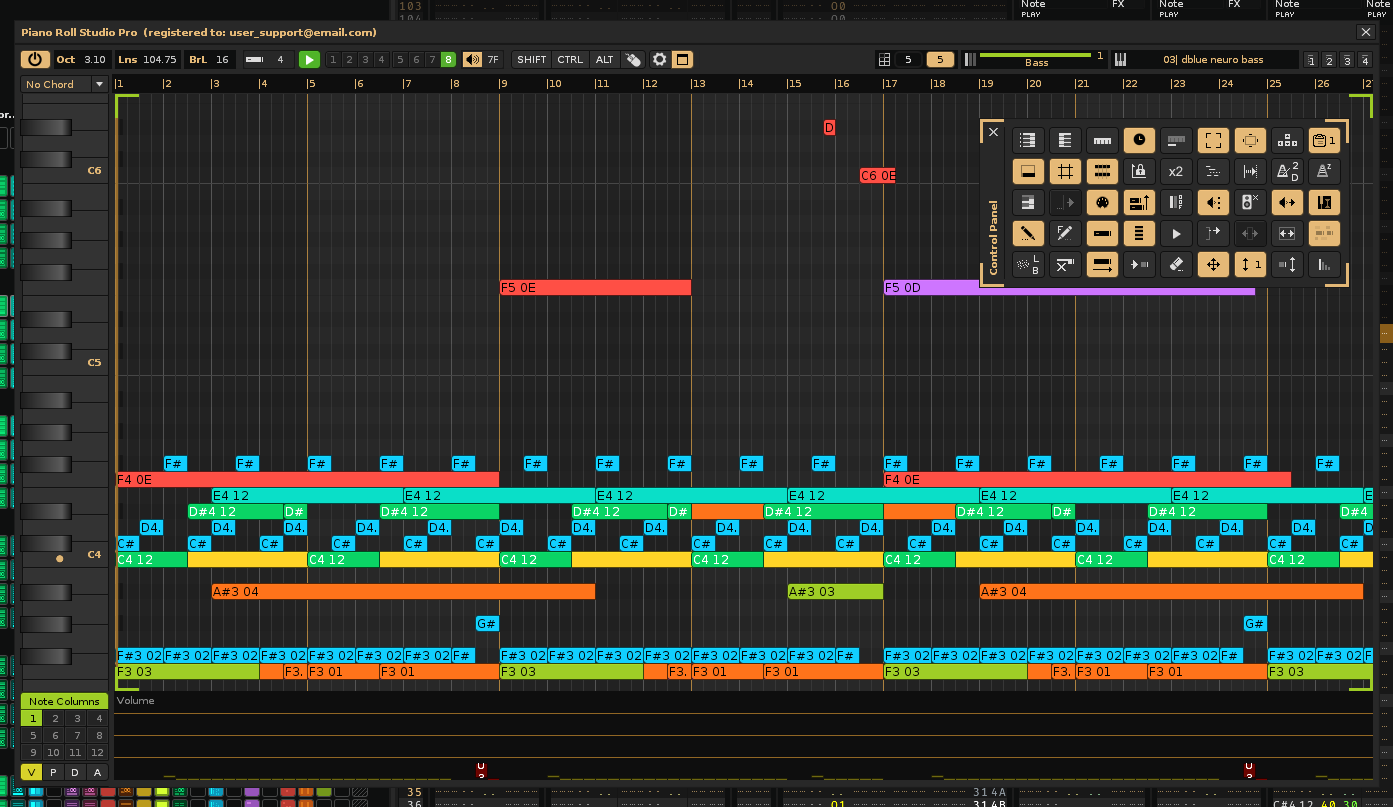Open the No Chord dropdown
The height and width of the screenshot is (807, 1393).
click(65, 85)
